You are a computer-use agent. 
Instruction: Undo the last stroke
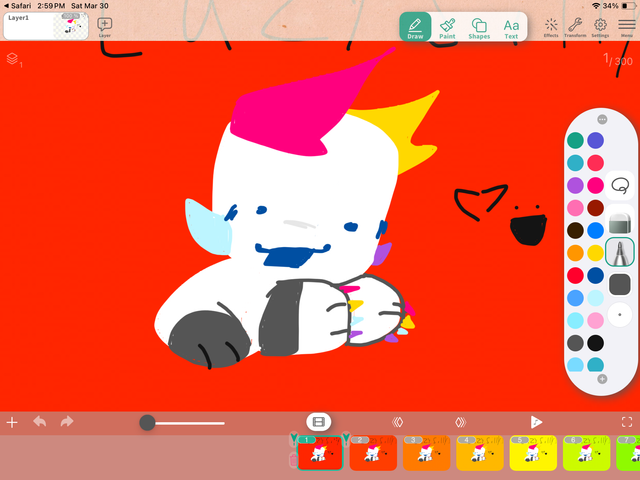40,421
